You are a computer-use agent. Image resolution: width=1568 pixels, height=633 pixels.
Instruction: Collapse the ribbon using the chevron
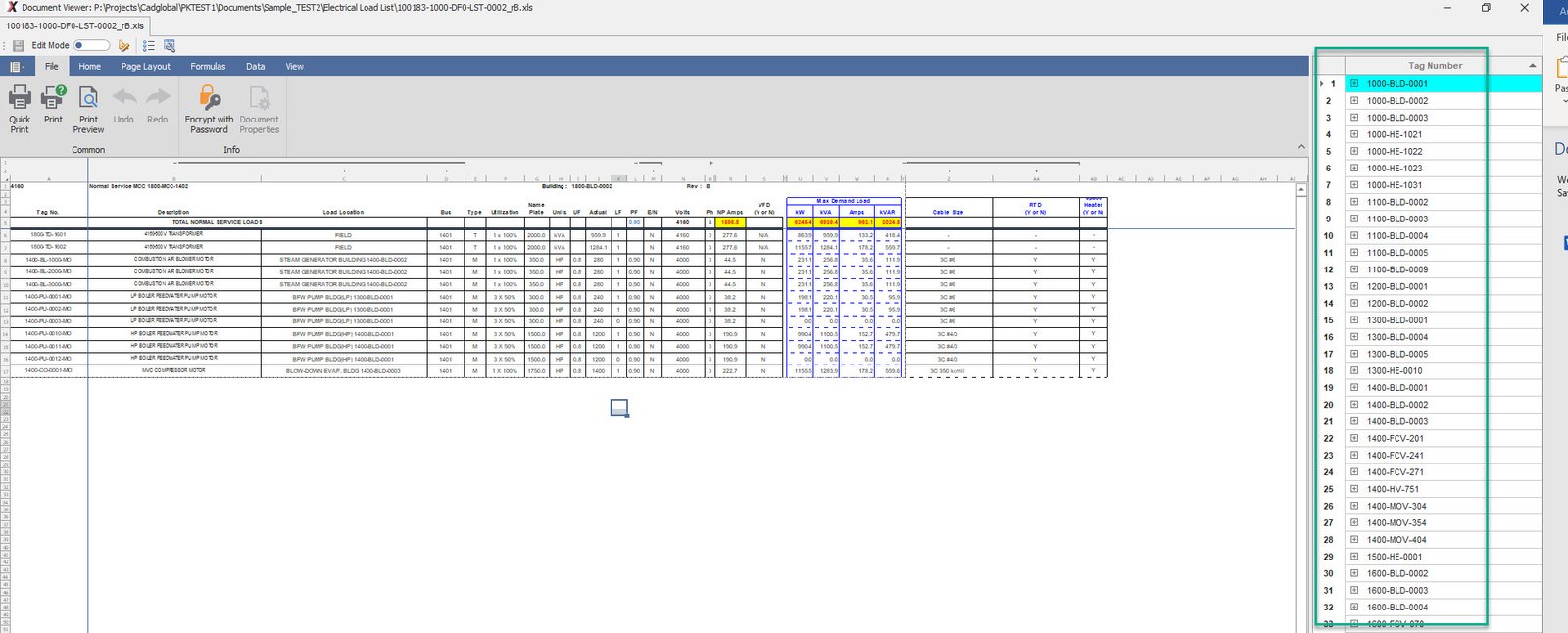1301,147
